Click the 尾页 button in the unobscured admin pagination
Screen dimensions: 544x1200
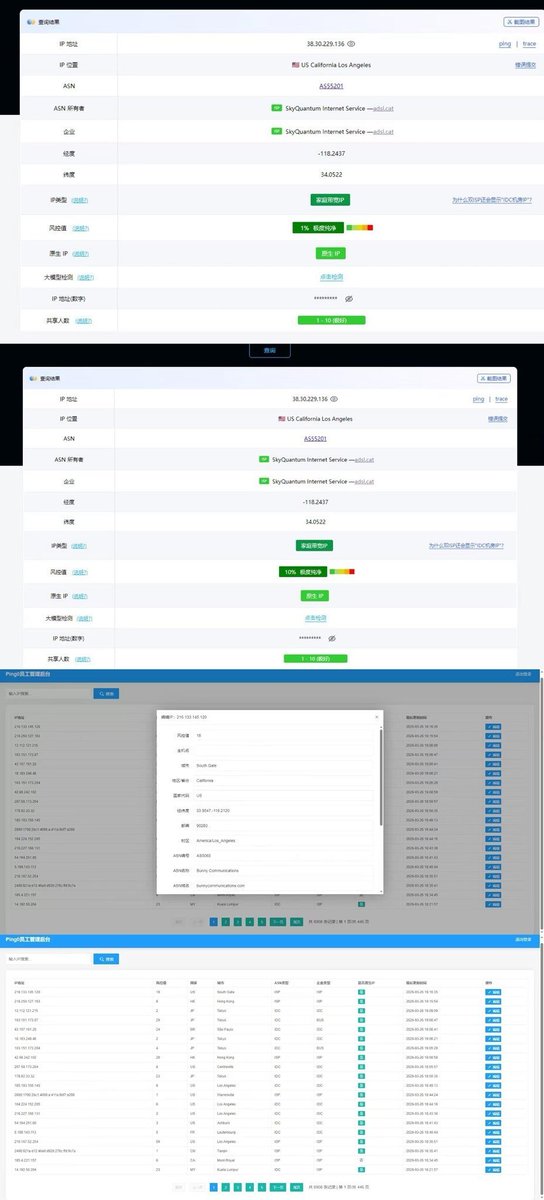[x=297, y=1187]
